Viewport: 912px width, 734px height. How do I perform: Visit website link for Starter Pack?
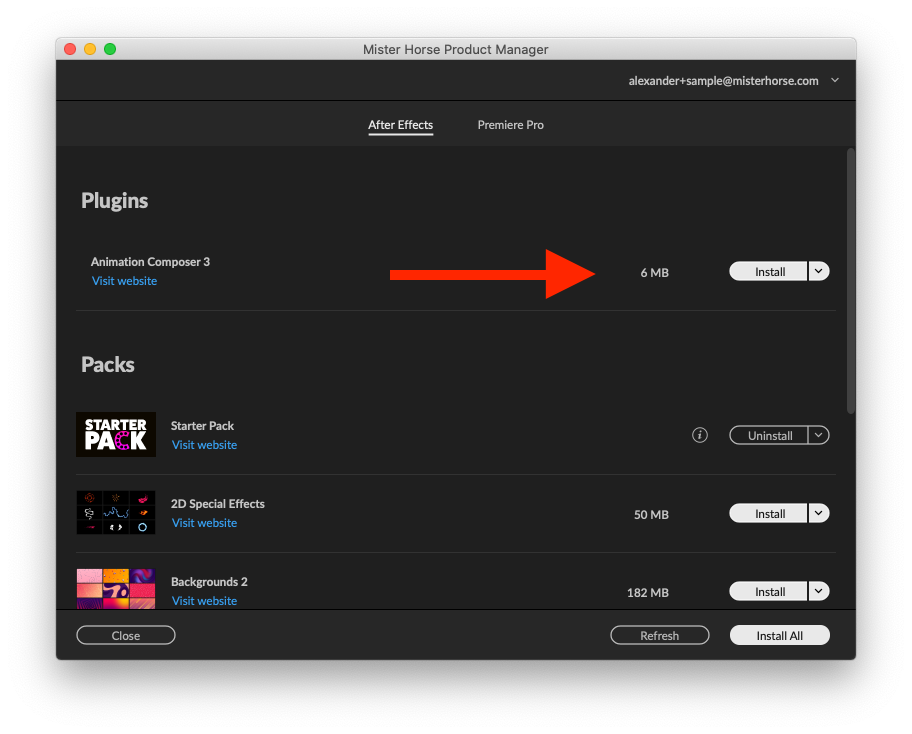(204, 445)
